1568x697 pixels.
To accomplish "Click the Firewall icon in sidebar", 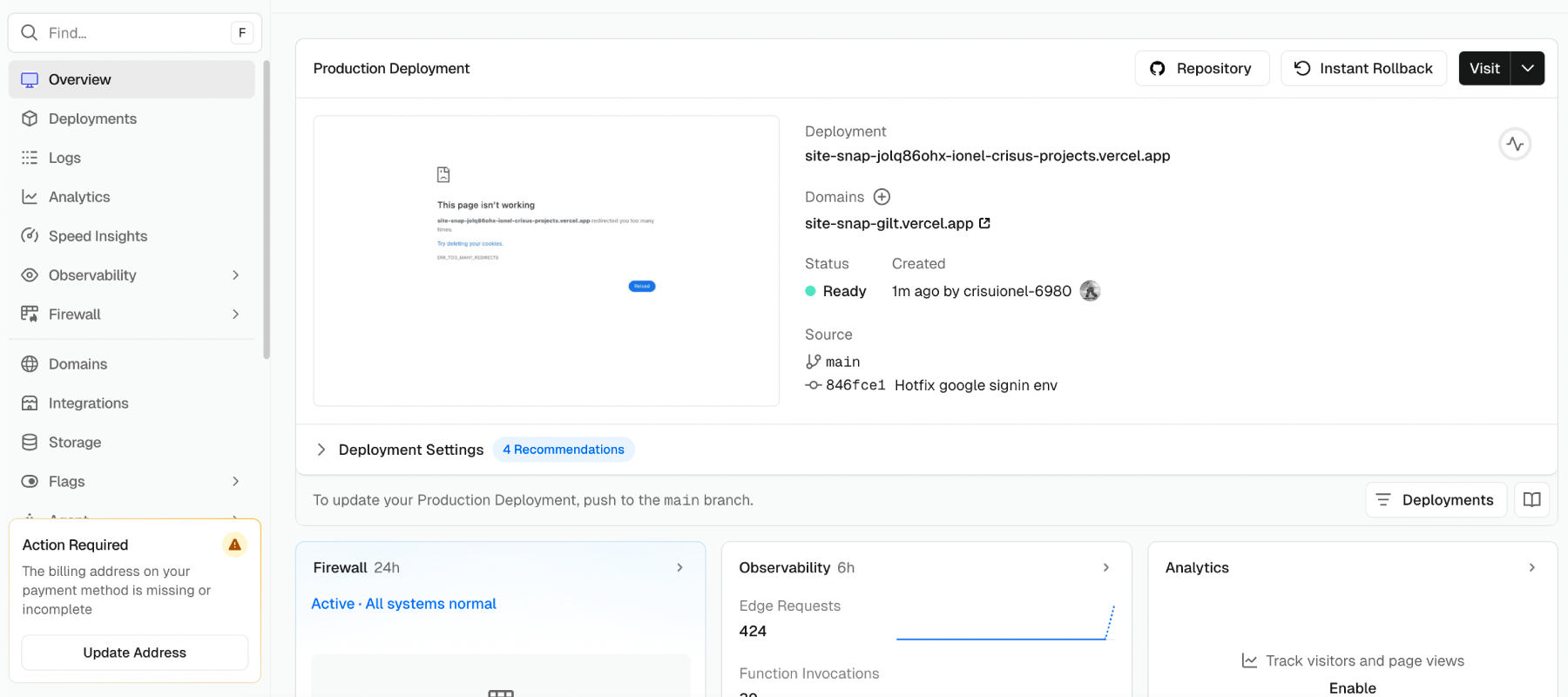I will pyautogui.click(x=30, y=315).
